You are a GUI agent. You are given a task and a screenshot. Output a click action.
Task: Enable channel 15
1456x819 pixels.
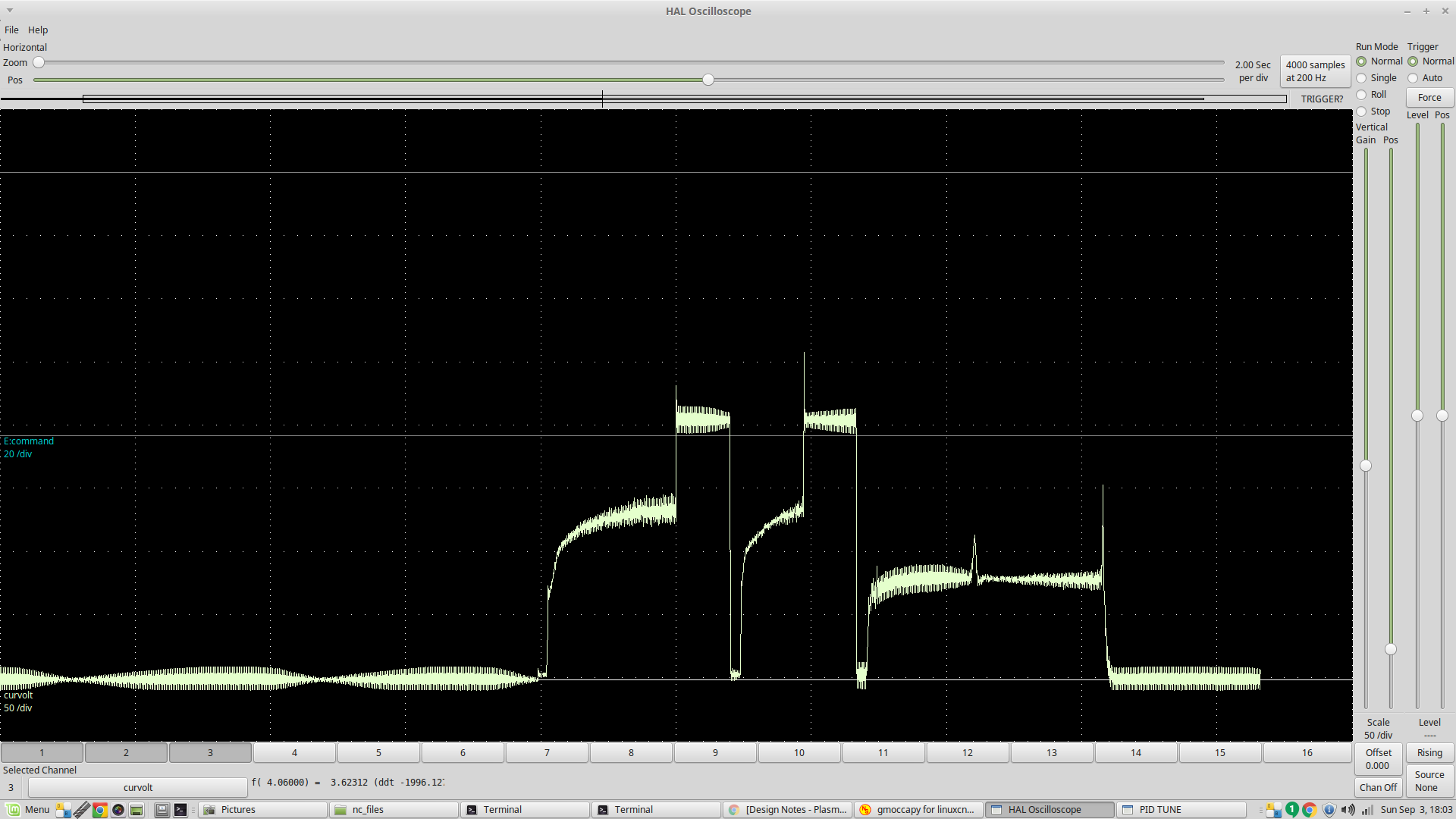click(1220, 752)
